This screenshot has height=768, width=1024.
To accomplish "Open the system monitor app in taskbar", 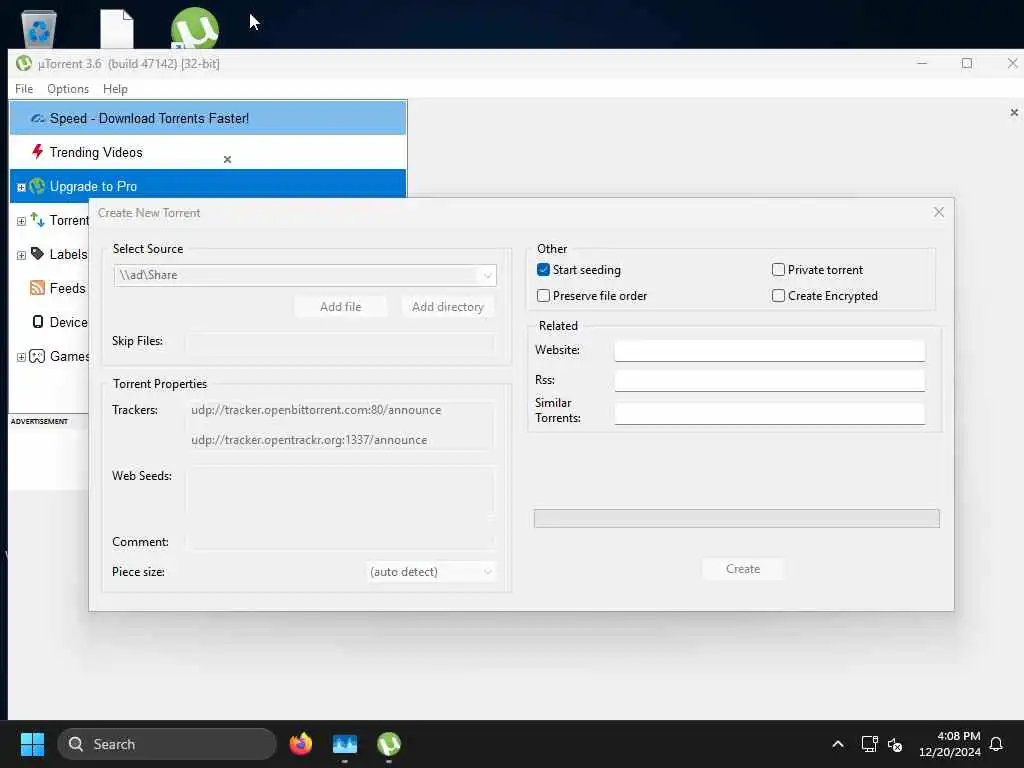I will (x=345, y=744).
